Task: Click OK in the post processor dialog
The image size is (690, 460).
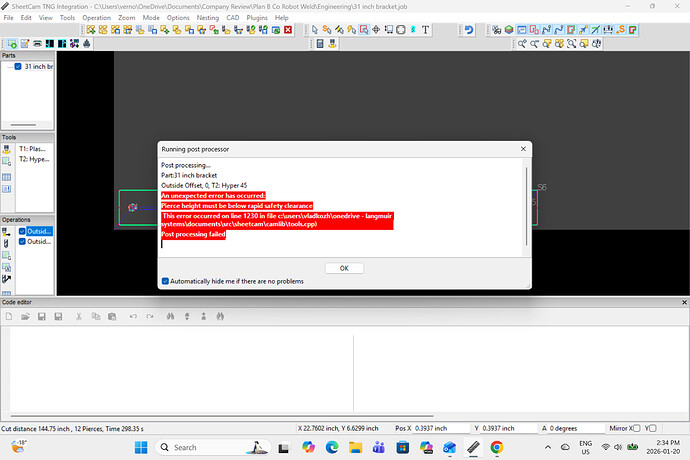Action: click(344, 268)
